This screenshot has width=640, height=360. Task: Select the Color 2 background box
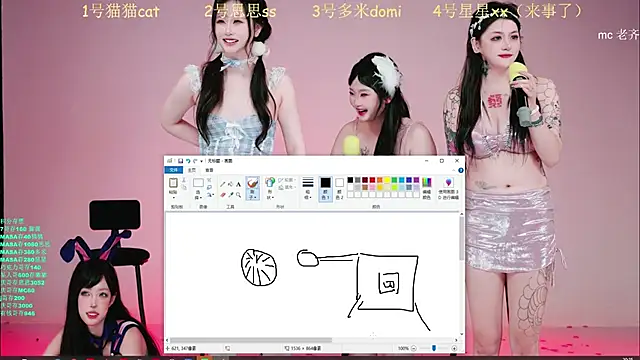[x=339, y=189]
